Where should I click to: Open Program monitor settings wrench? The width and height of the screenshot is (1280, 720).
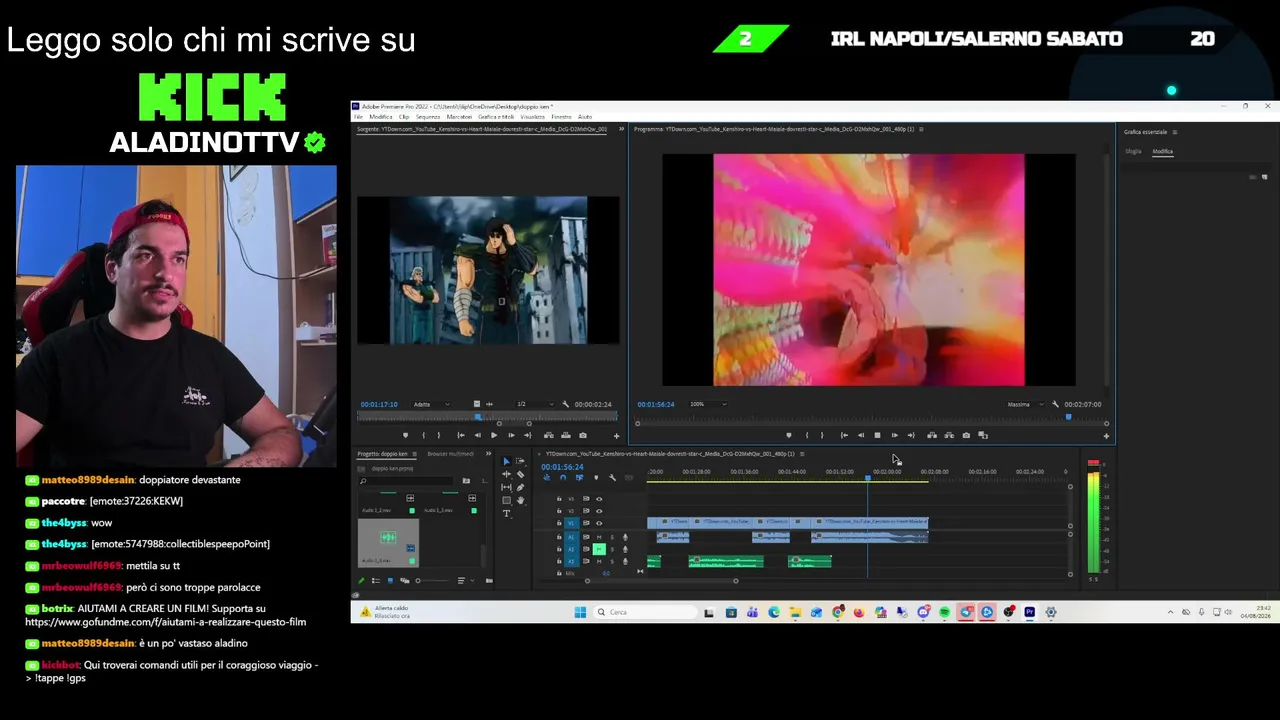pyautogui.click(x=1055, y=404)
